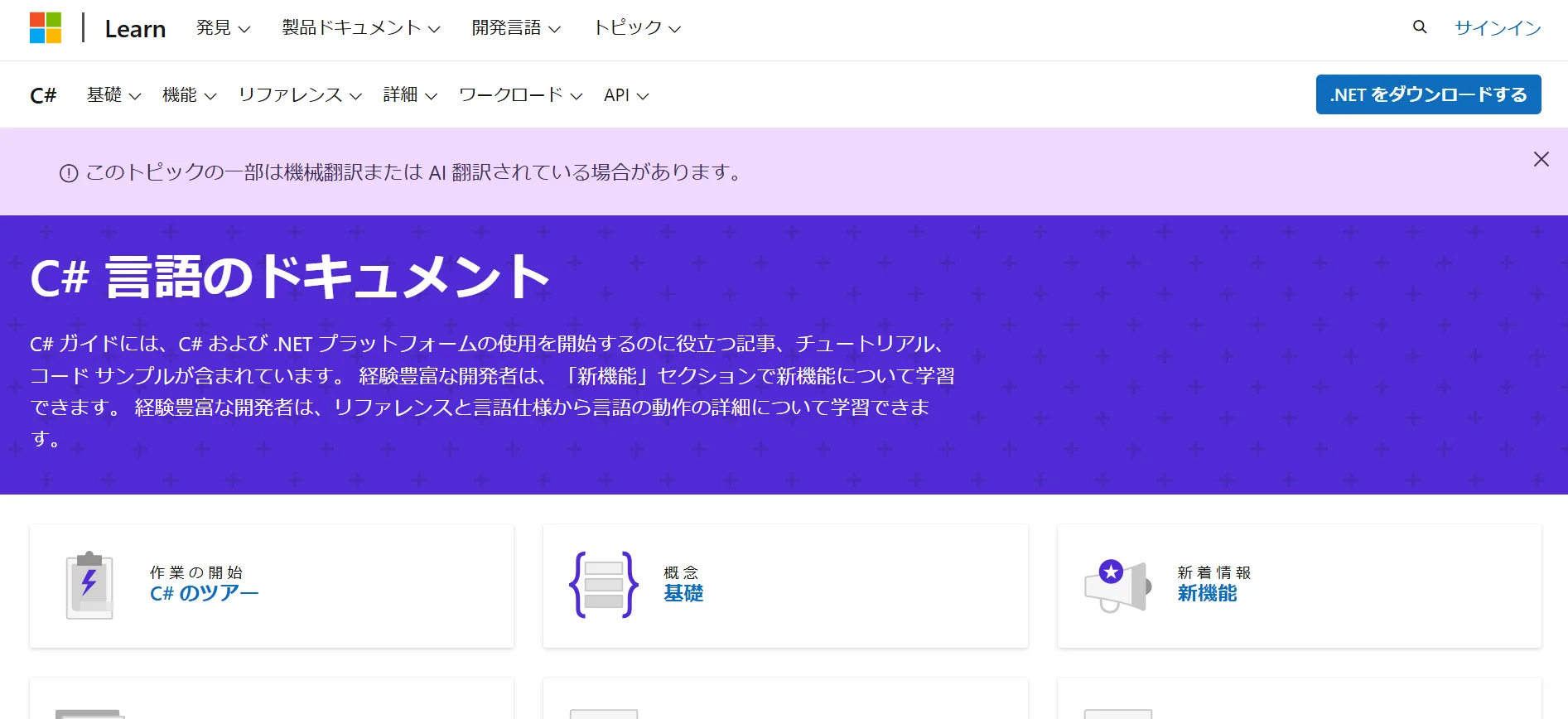Click the clipboard lightning icon for C# tour
This screenshot has width=1568, height=719.
pyautogui.click(x=89, y=586)
